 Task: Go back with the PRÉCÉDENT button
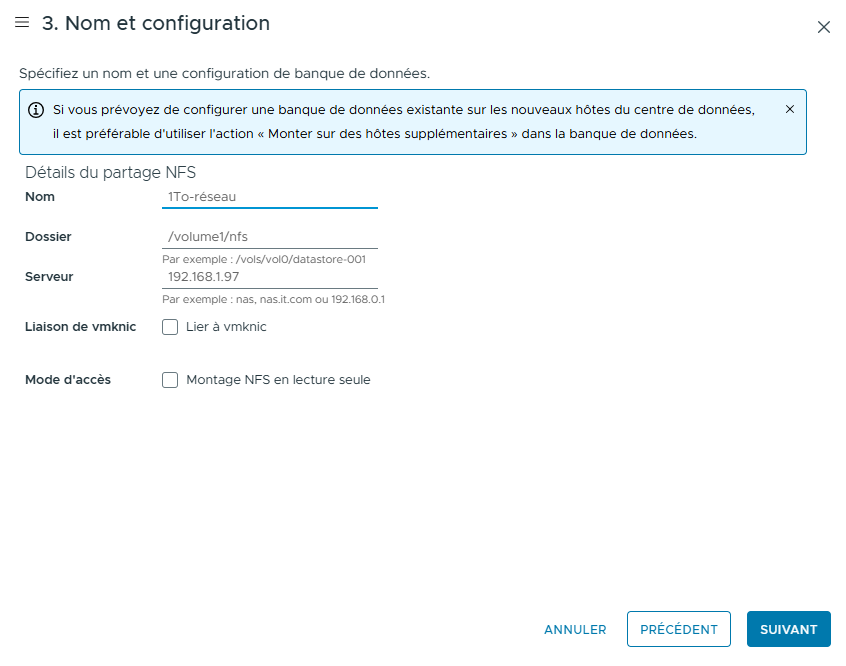(679, 629)
